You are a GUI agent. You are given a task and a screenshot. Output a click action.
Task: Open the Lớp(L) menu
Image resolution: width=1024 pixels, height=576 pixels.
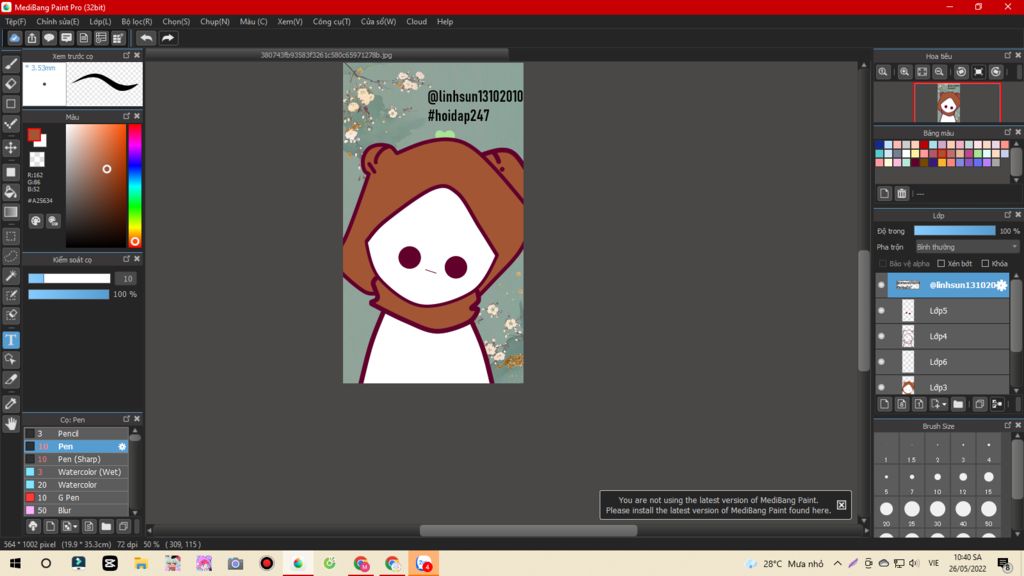(100, 22)
